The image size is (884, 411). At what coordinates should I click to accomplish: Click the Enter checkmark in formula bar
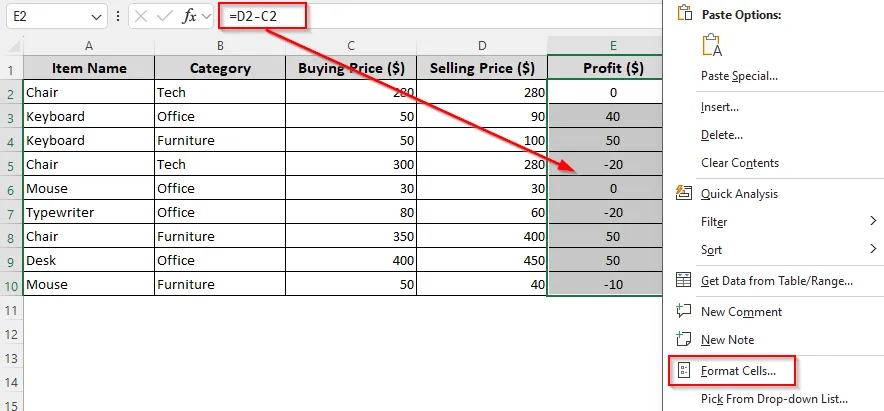tap(165, 17)
